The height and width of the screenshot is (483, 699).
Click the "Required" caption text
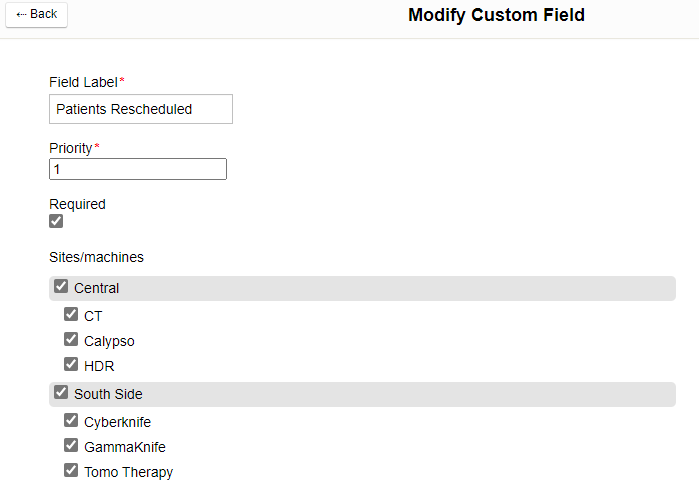77,204
